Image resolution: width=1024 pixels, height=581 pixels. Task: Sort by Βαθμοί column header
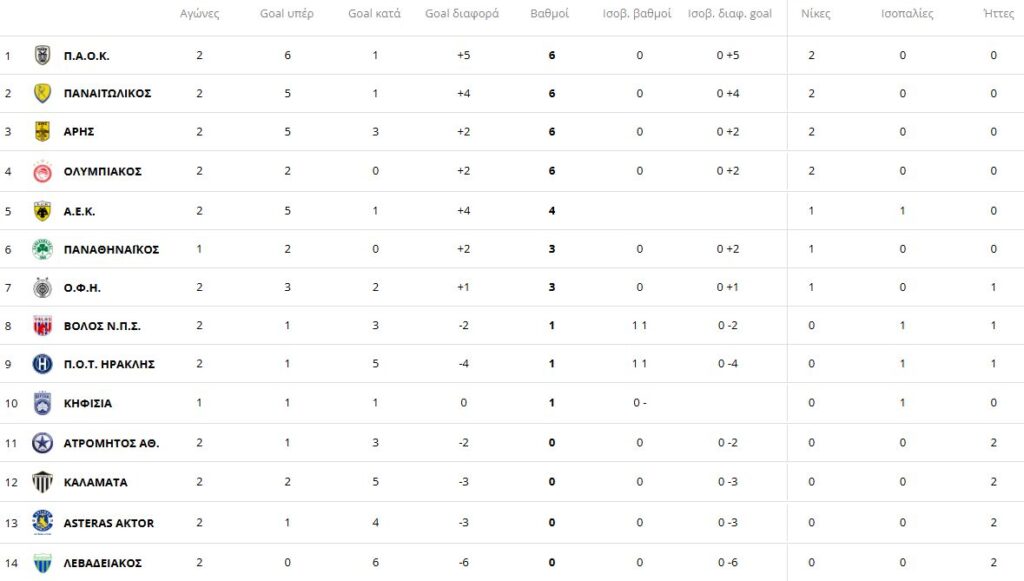(x=549, y=14)
